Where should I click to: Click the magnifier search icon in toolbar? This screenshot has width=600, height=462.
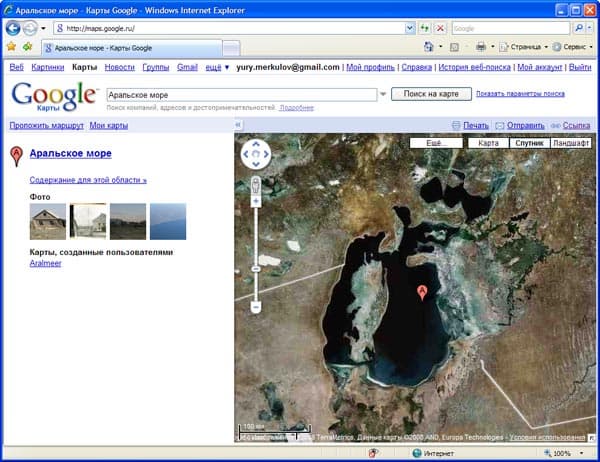pos(579,28)
